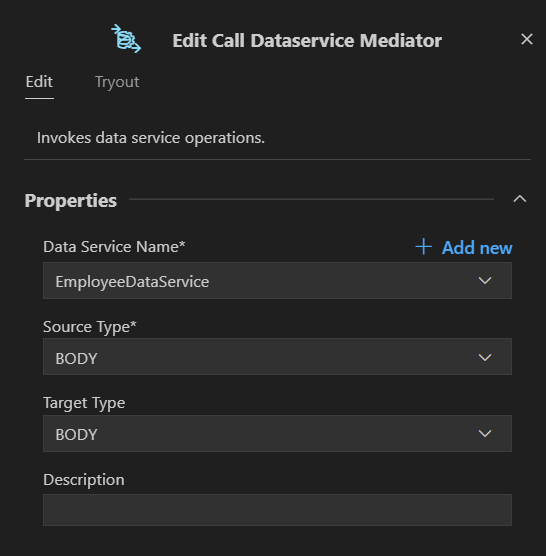Click the Properties section heading
Screen dimensions: 546x556
[x=71, y=200]
